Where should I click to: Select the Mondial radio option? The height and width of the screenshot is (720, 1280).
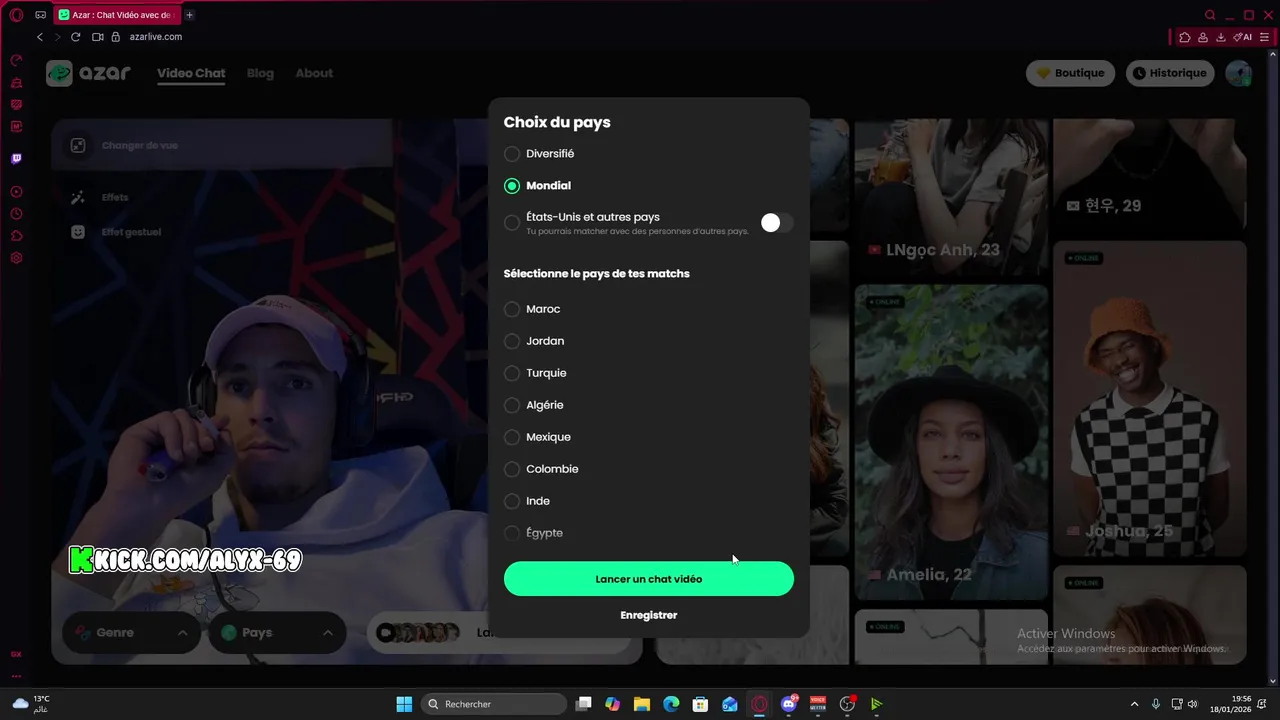[512, 186]
